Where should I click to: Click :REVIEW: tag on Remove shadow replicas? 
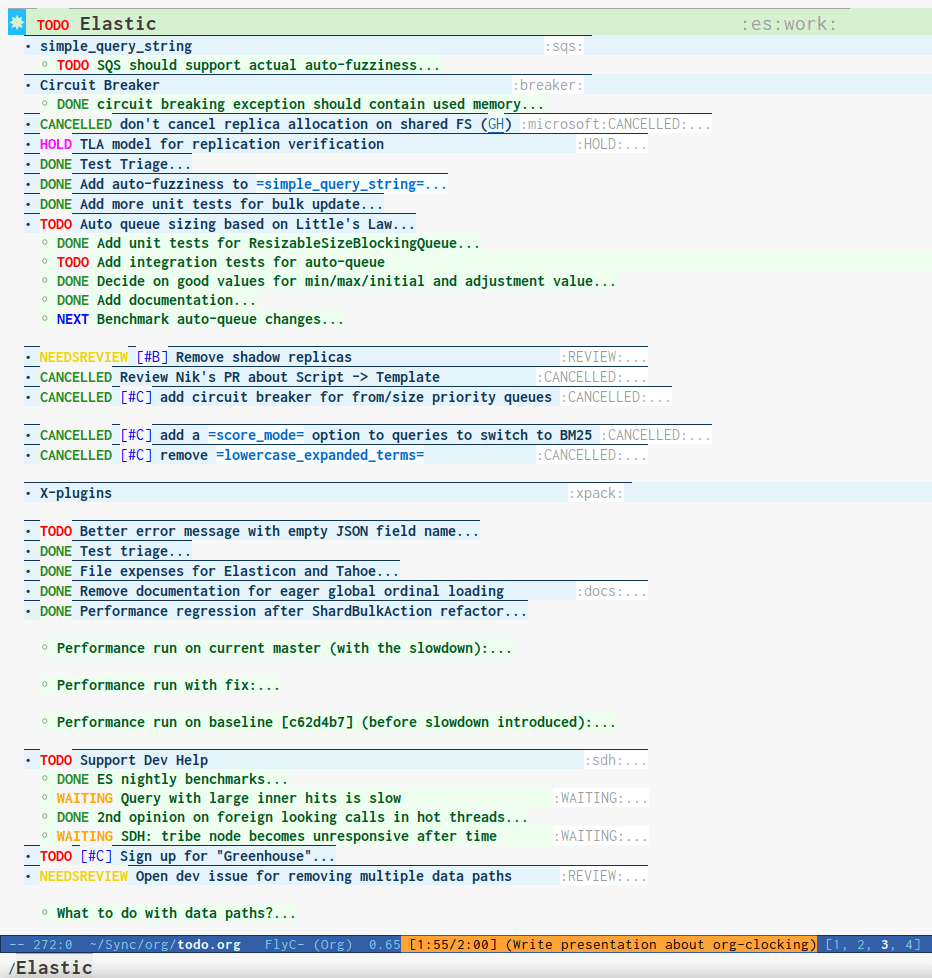point(591,357)
